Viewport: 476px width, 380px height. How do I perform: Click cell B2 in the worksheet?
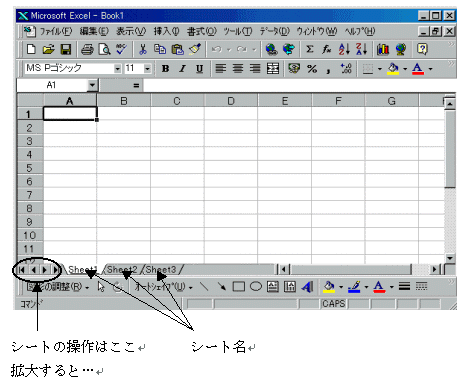124,128
